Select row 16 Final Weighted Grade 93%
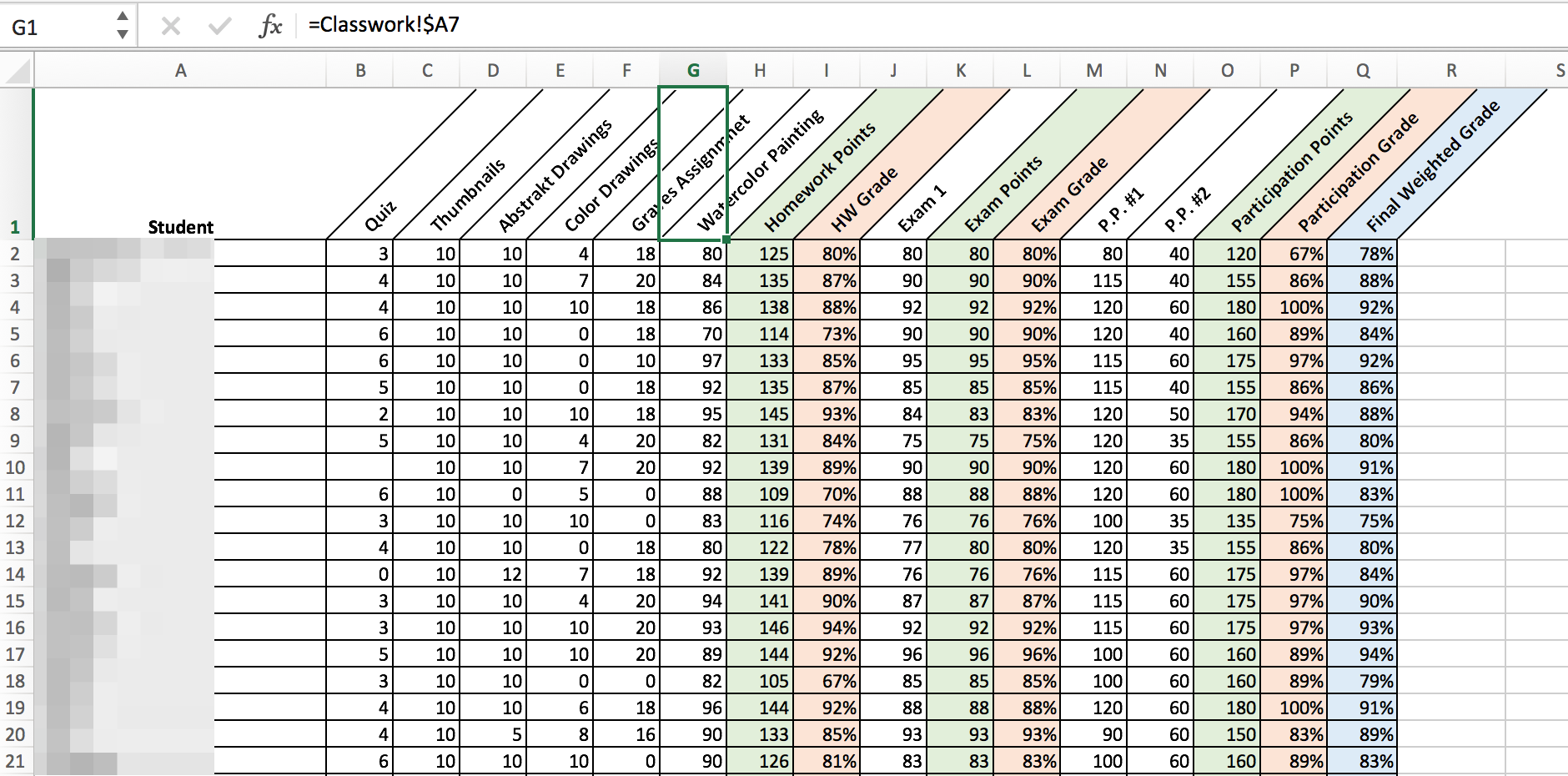 point(1363,627)
